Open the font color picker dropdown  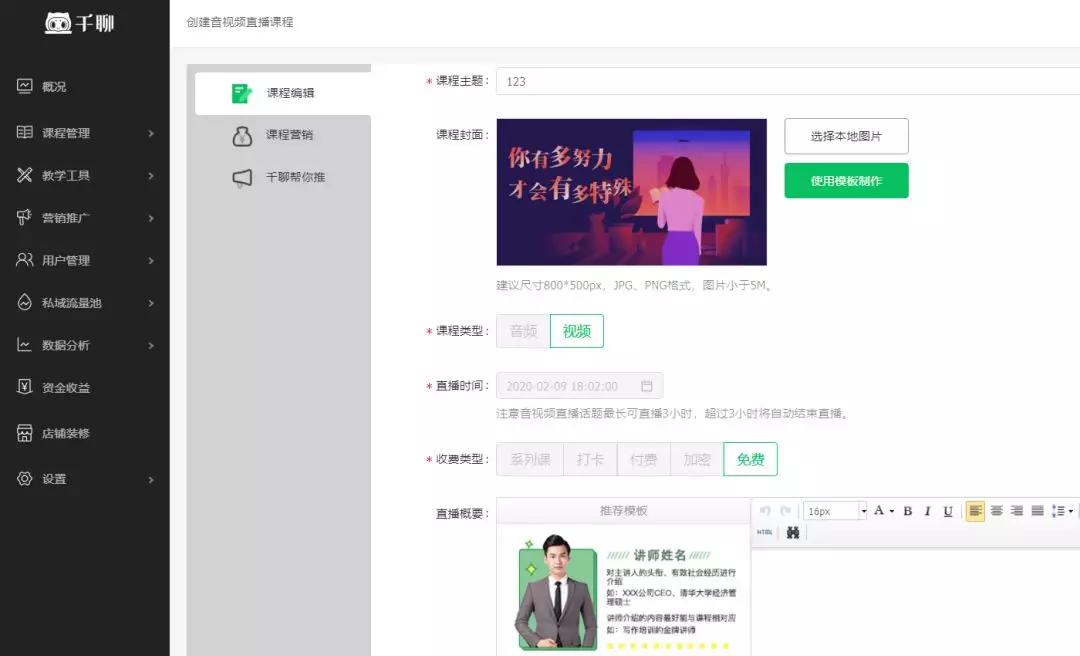pos(891,510)
